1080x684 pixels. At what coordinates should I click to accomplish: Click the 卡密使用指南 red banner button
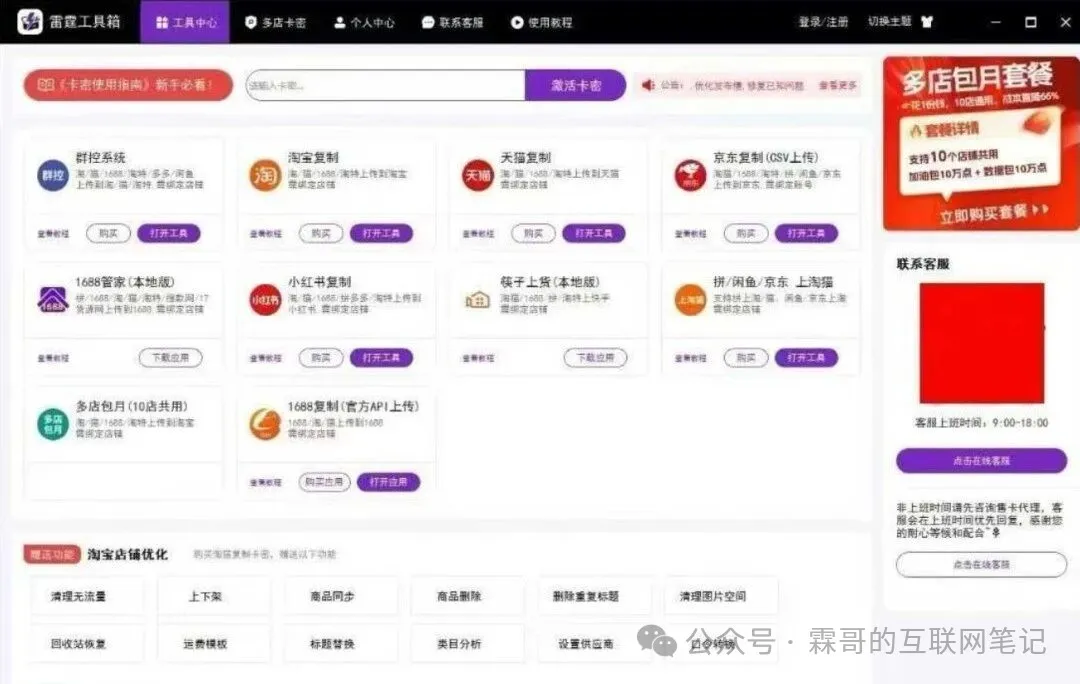point(127,86)
